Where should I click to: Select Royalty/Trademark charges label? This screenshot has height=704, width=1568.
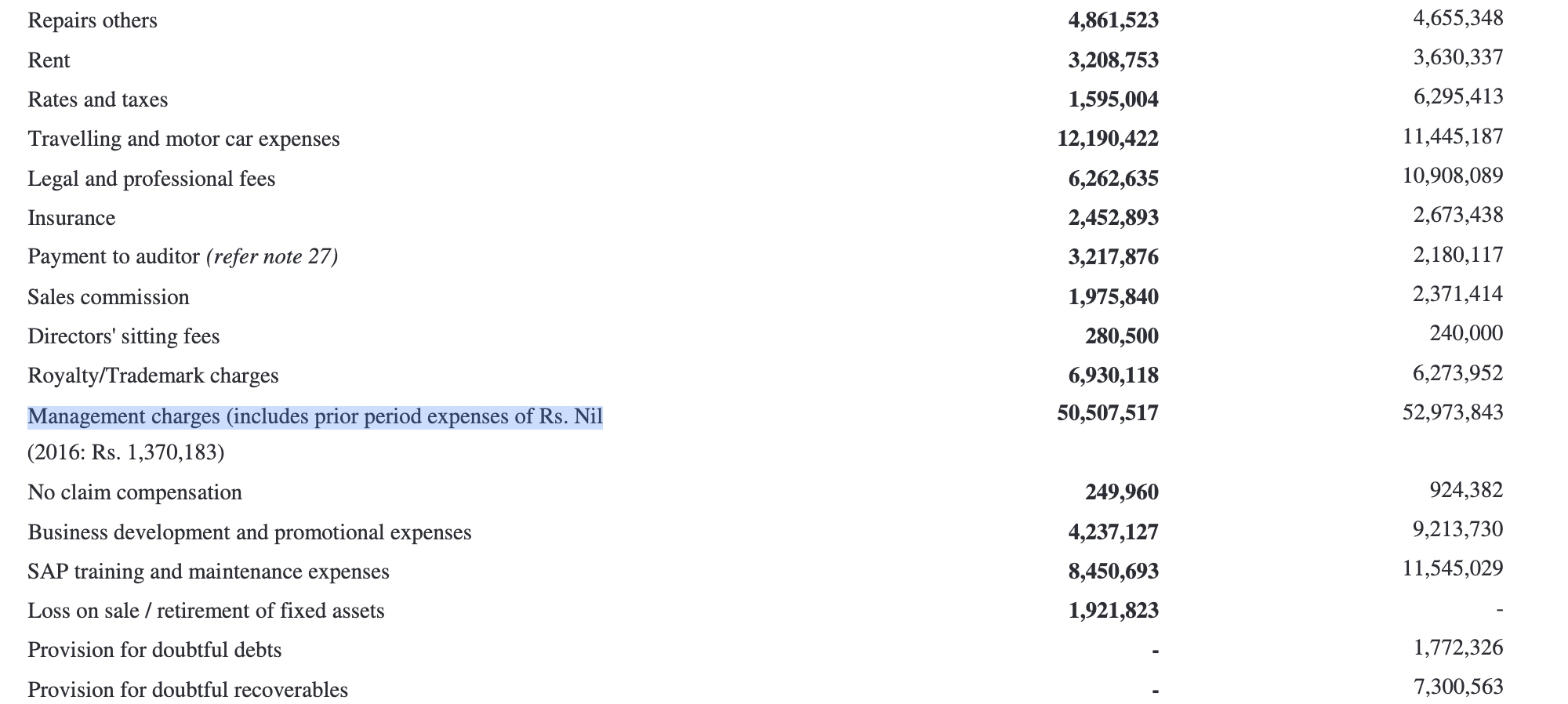(x=153, y=376)
